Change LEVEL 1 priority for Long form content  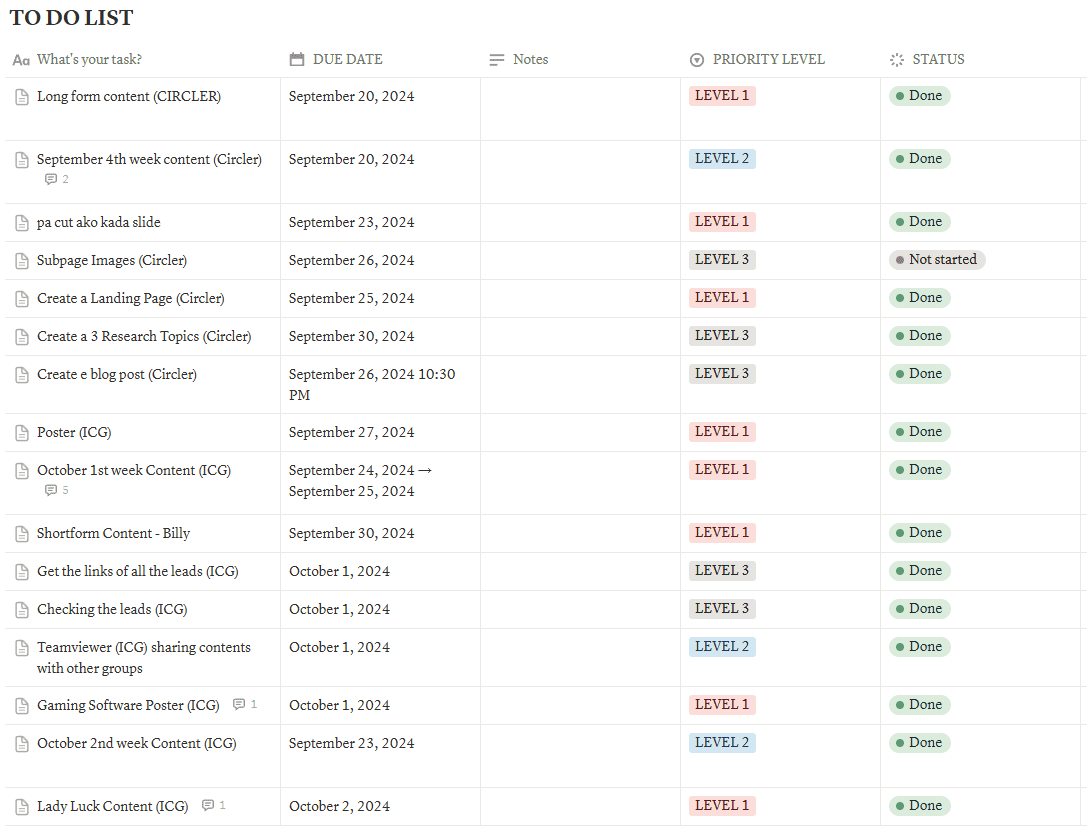click(x=722, y=96)
